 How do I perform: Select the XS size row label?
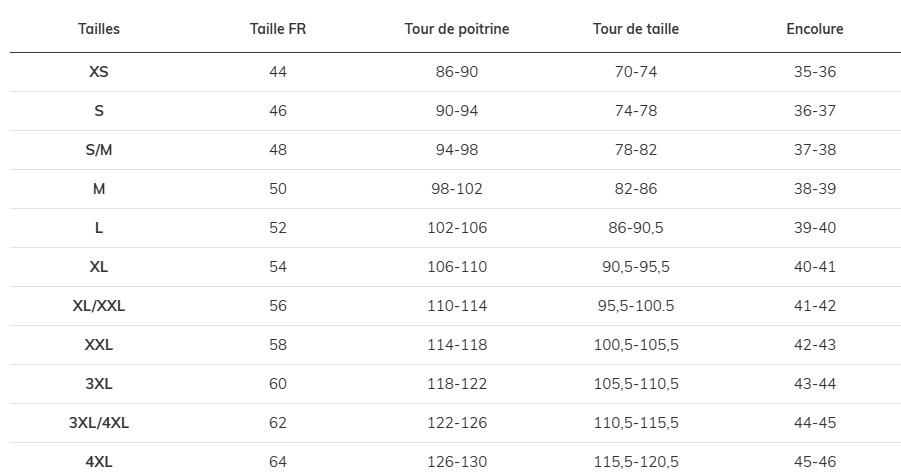click(x=99, y=72)
